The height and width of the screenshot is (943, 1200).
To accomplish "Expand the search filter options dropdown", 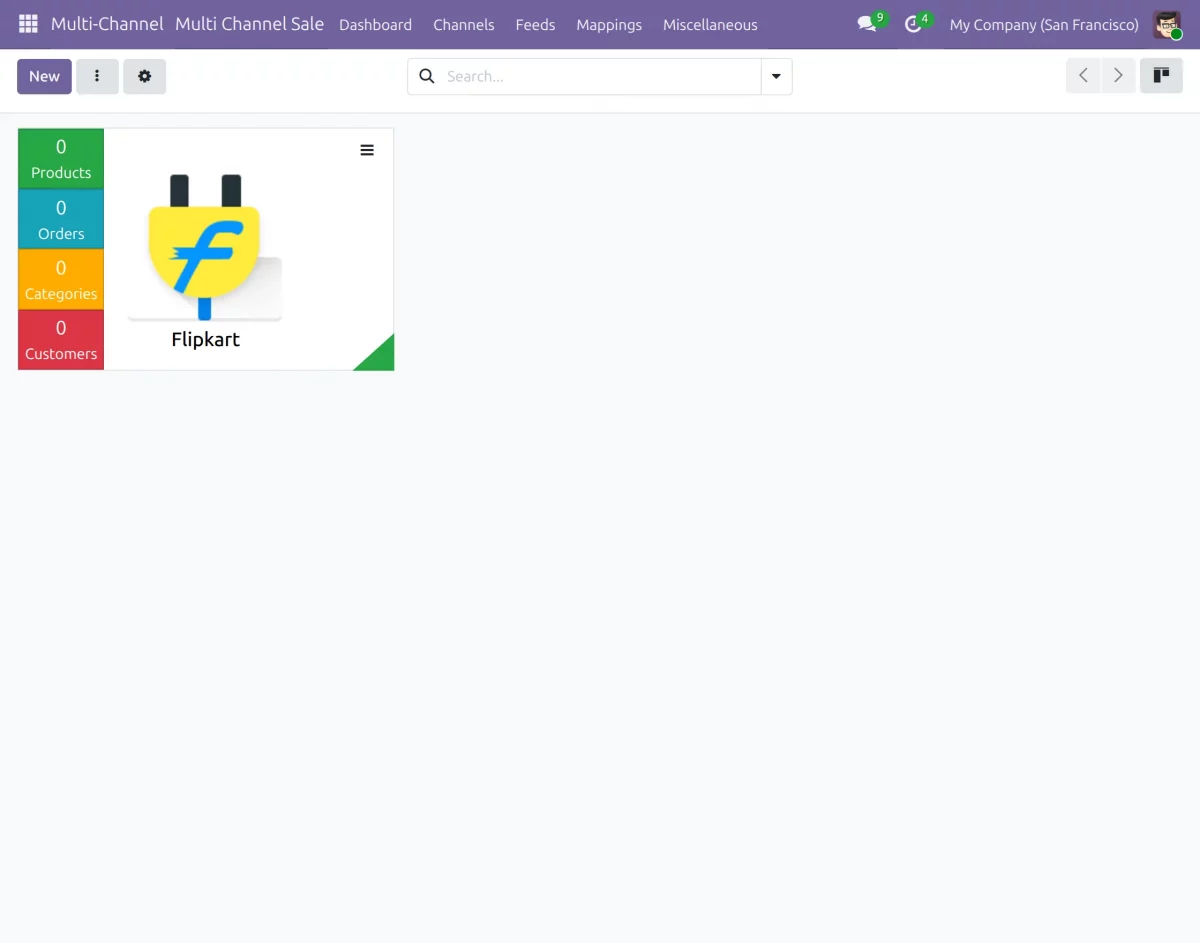I will (x=776, y=76).
